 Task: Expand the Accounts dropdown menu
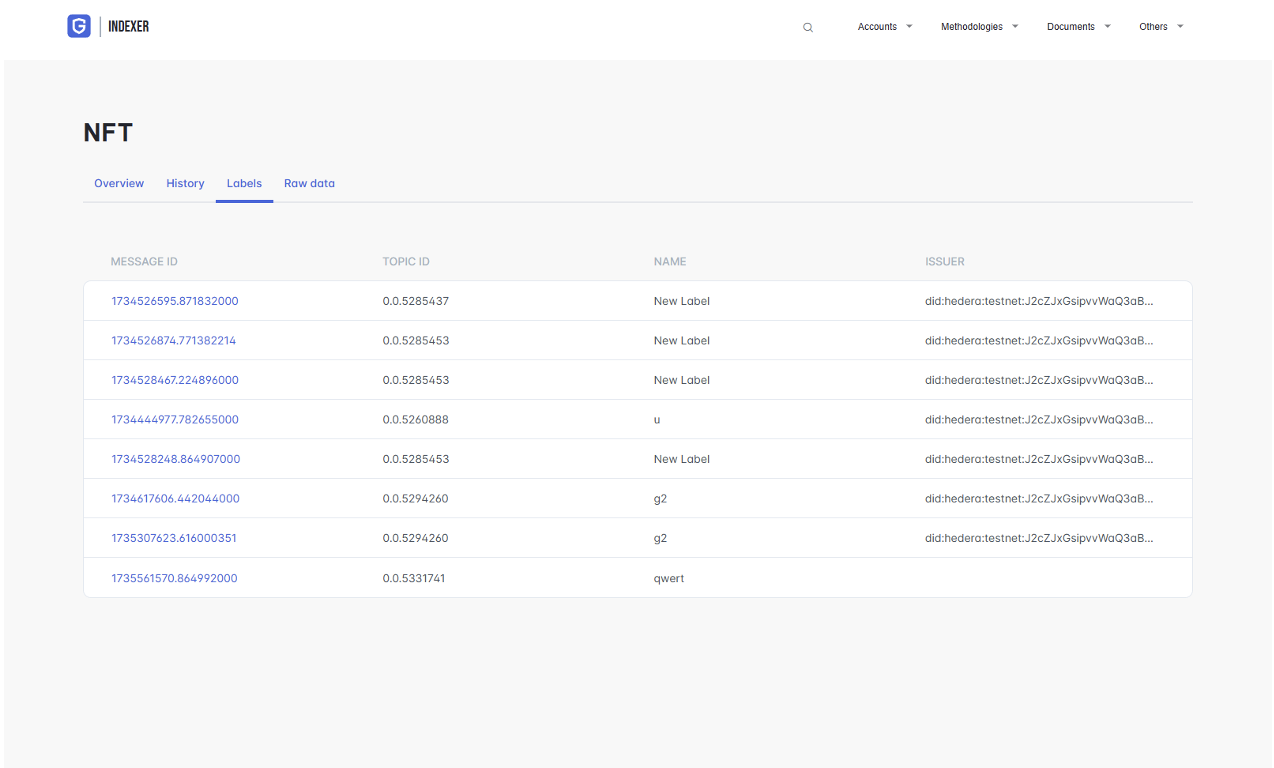pyautogui.click(x=885, y=27)
